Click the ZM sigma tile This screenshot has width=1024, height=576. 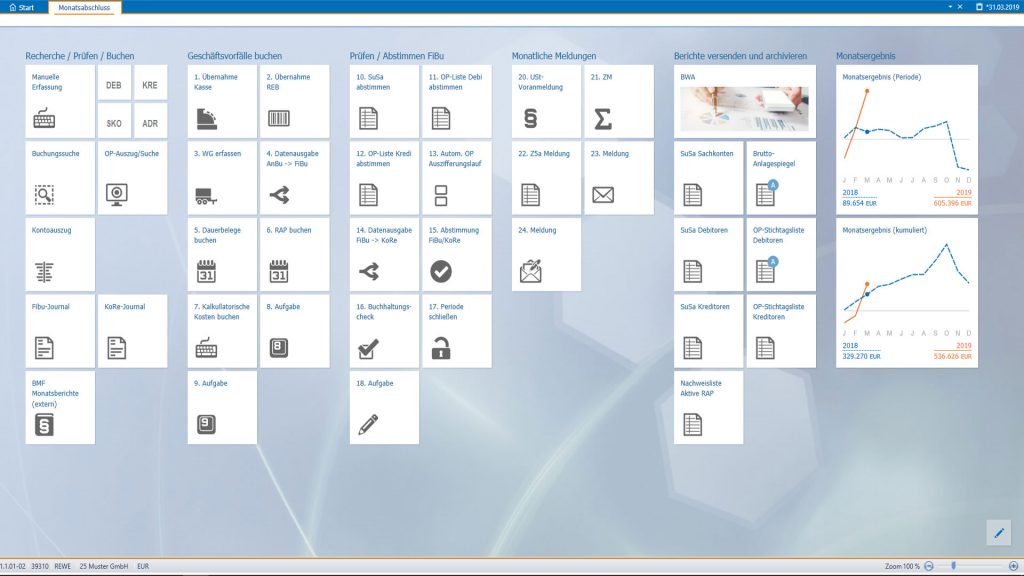[x=618, y=102]
